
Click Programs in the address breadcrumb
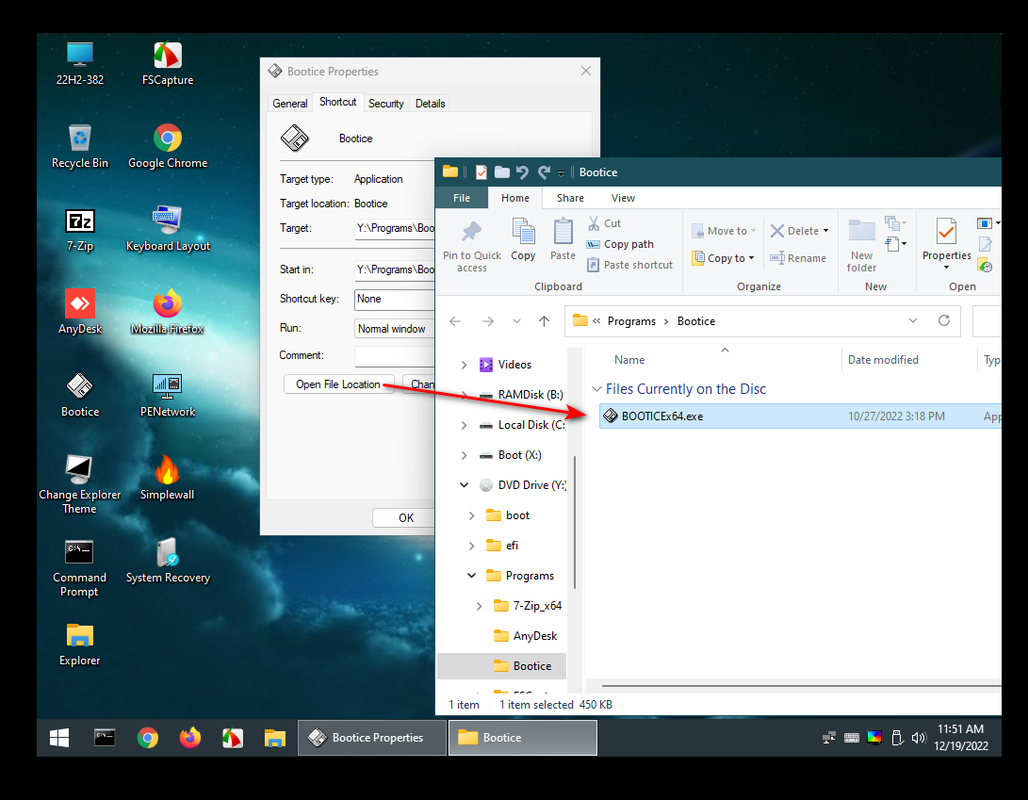click(631, 321)
